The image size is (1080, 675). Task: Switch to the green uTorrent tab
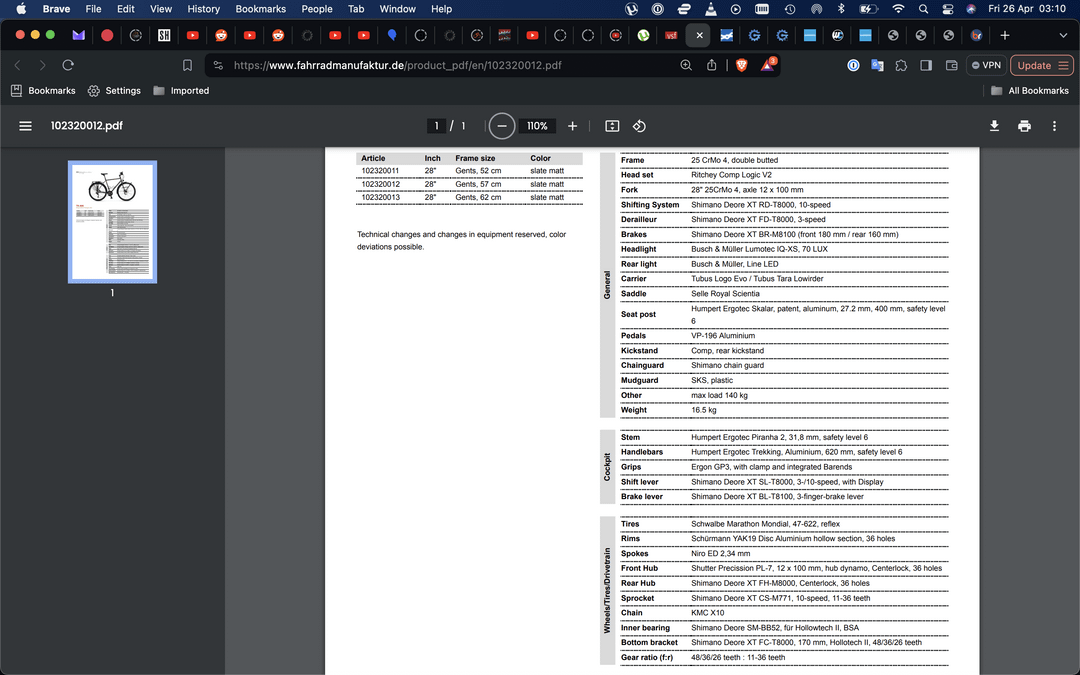(x=643, y=35)
